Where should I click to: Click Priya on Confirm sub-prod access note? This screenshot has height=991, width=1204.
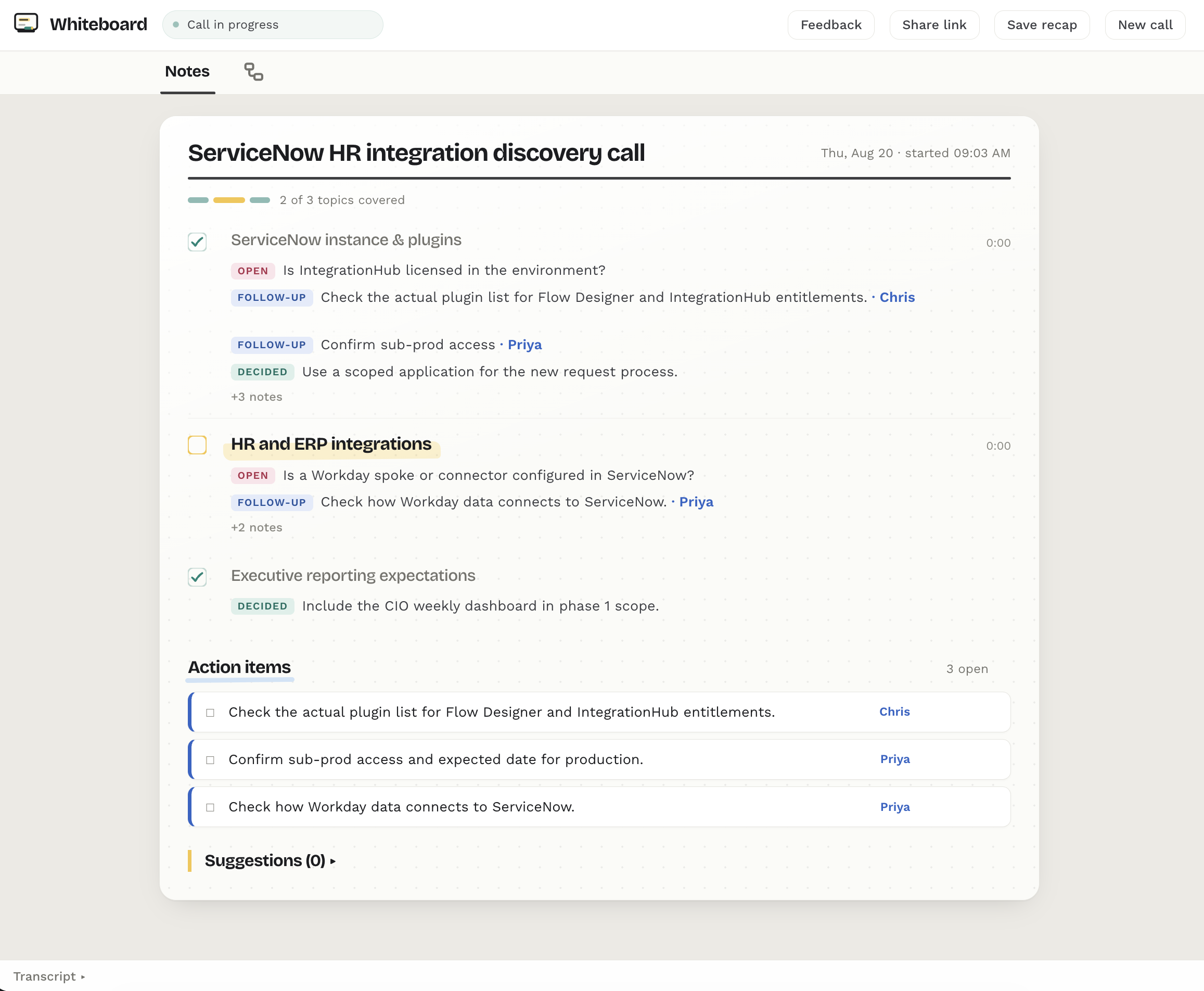[524, 345]
